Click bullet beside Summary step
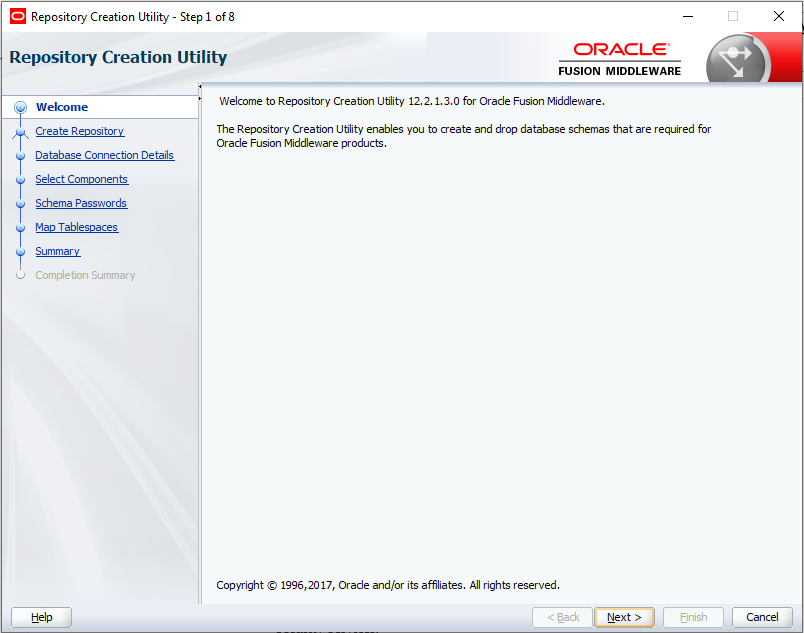 tap(21, 252)
